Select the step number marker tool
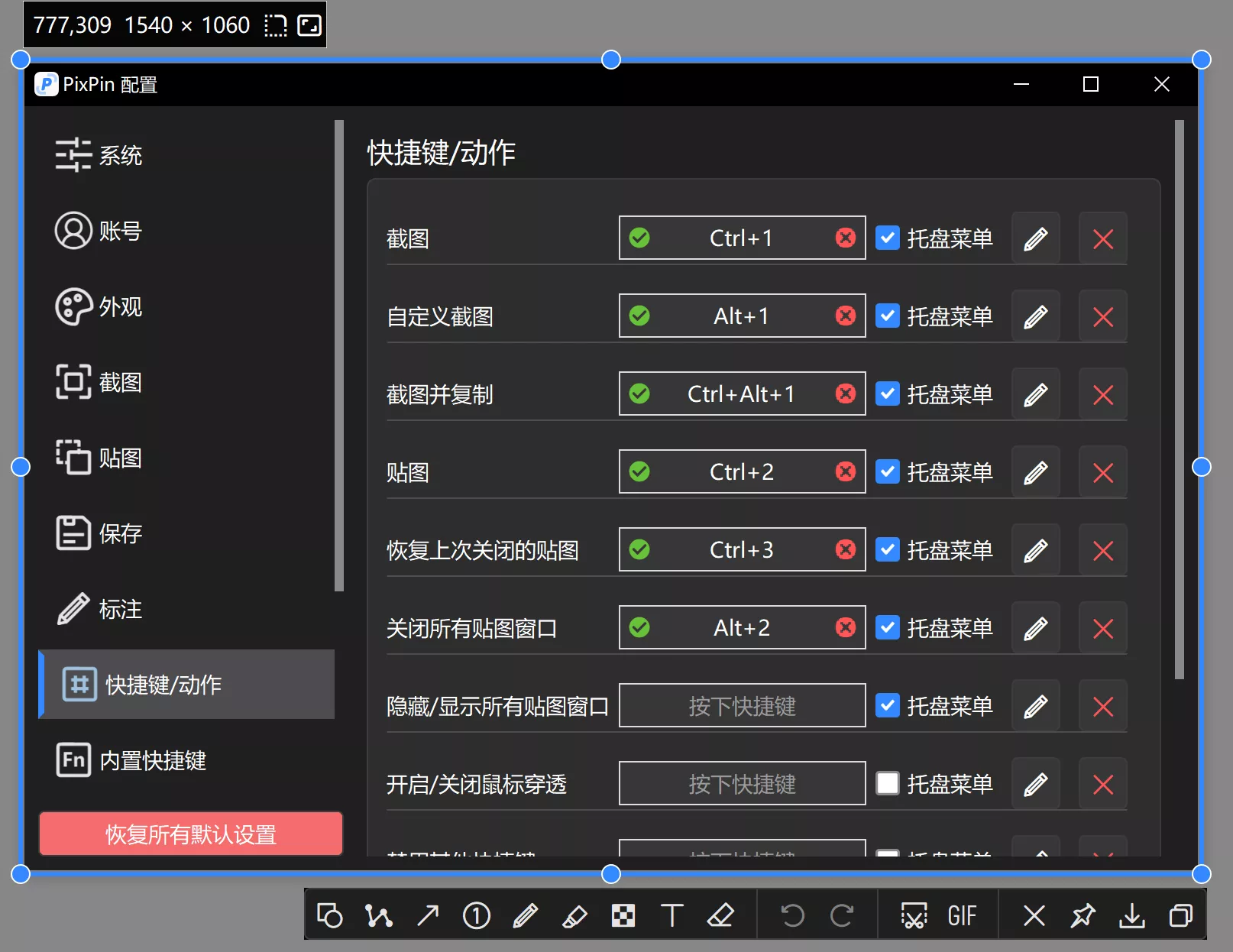The image size is (1233, 952). pos(476,915)
